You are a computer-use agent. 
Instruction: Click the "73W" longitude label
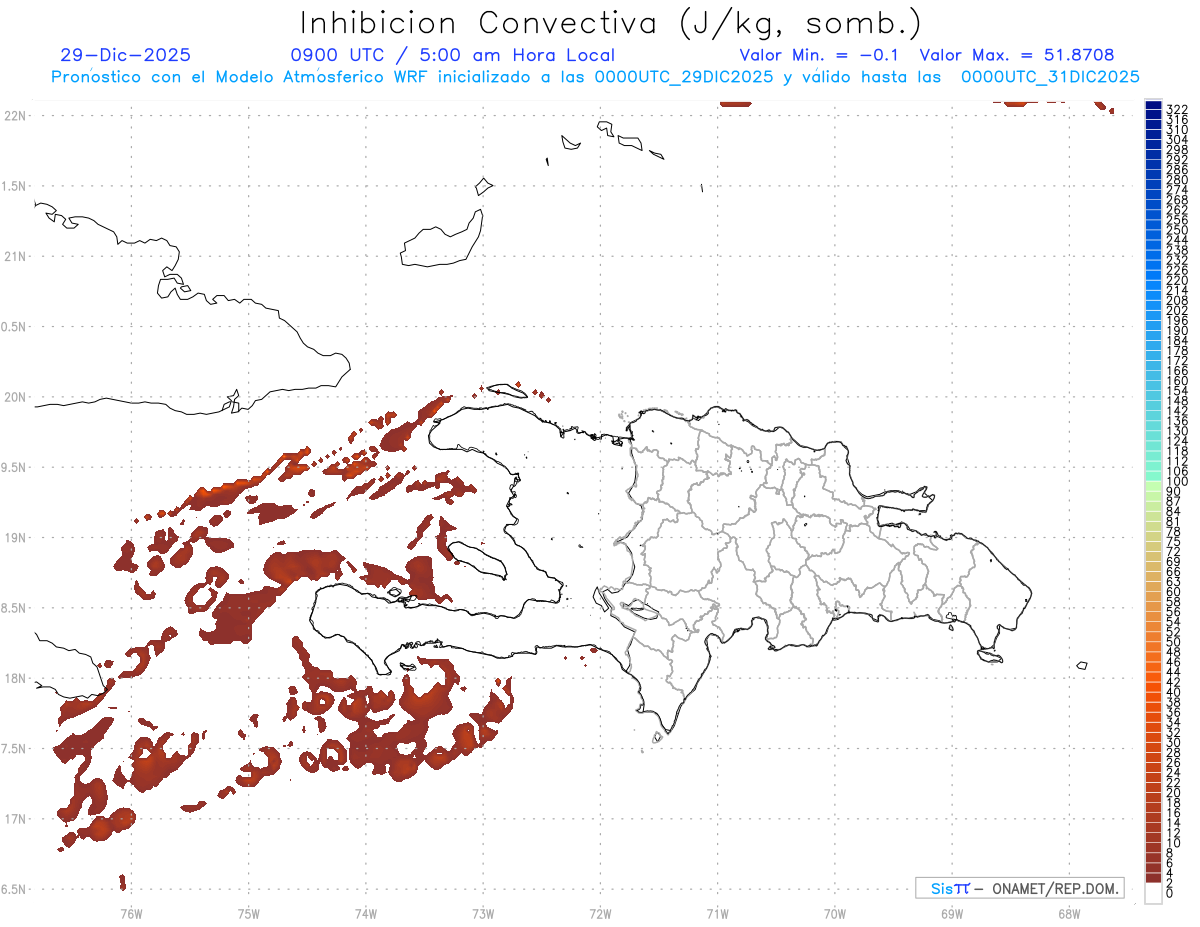click(x=483, y=913)
